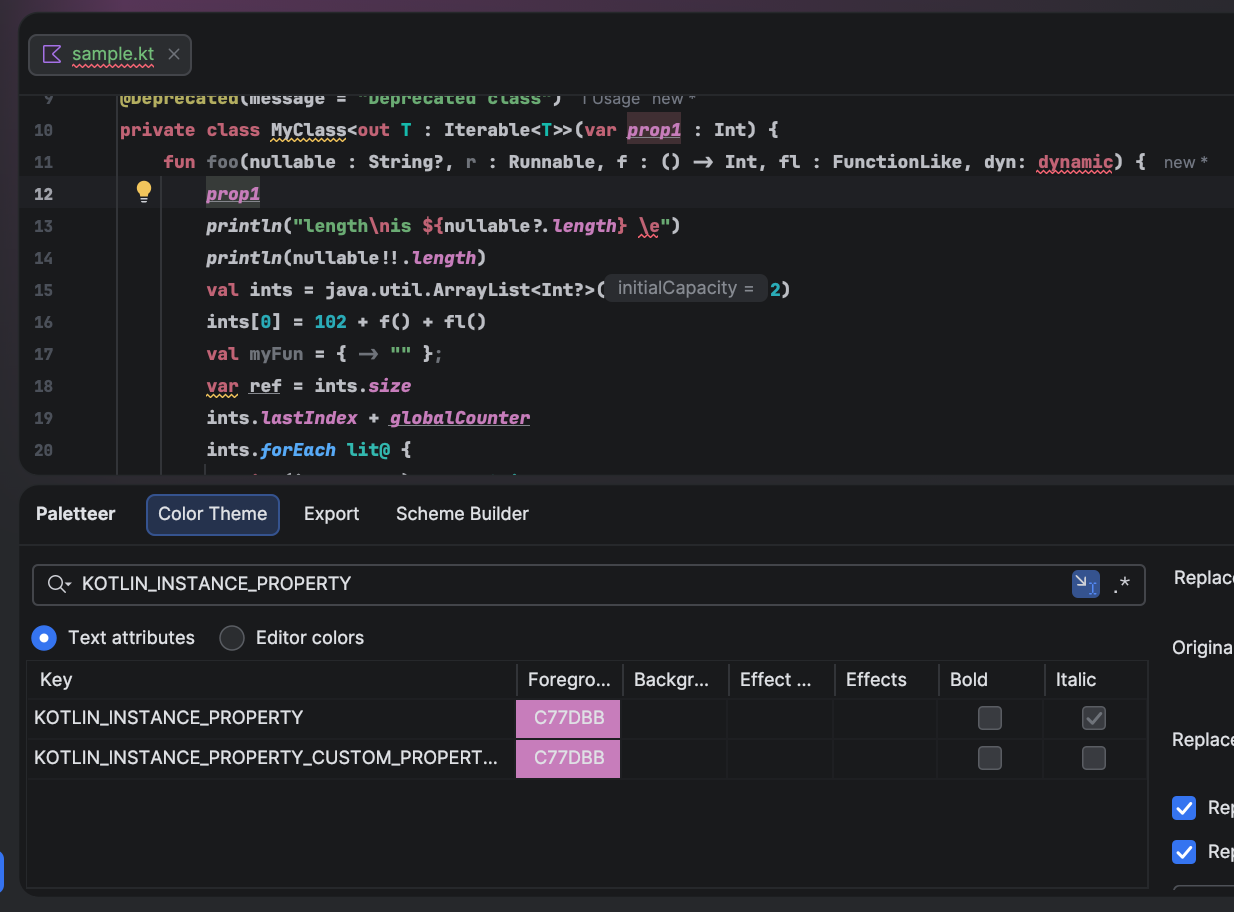This screenshot has width=1234, height=912.
Task: Select the Editor colors radio button
Action: tap(232, 638)
